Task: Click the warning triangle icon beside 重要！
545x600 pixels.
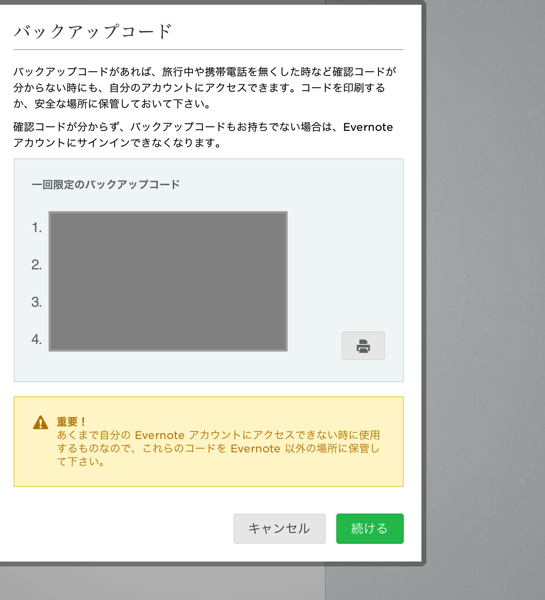Action: (x=41, y=423)
